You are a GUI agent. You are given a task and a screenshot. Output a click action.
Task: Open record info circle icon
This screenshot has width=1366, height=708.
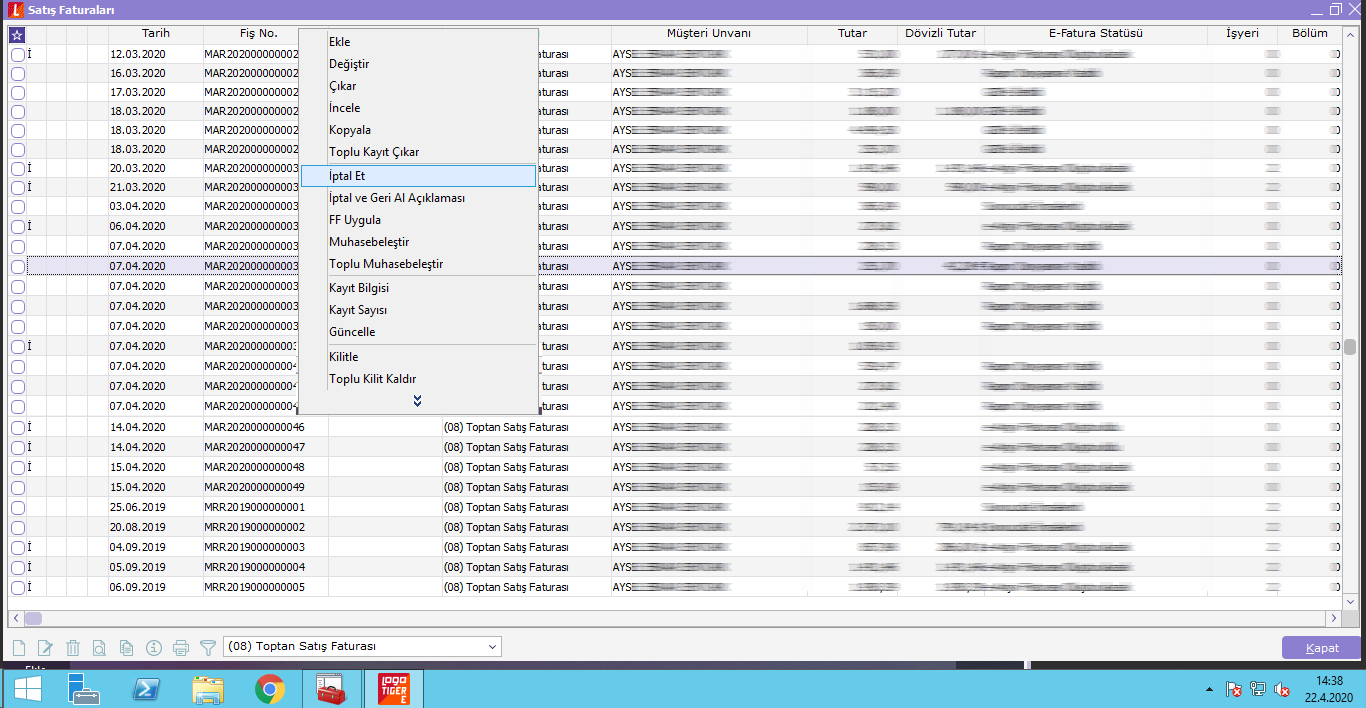pos(153,648)
